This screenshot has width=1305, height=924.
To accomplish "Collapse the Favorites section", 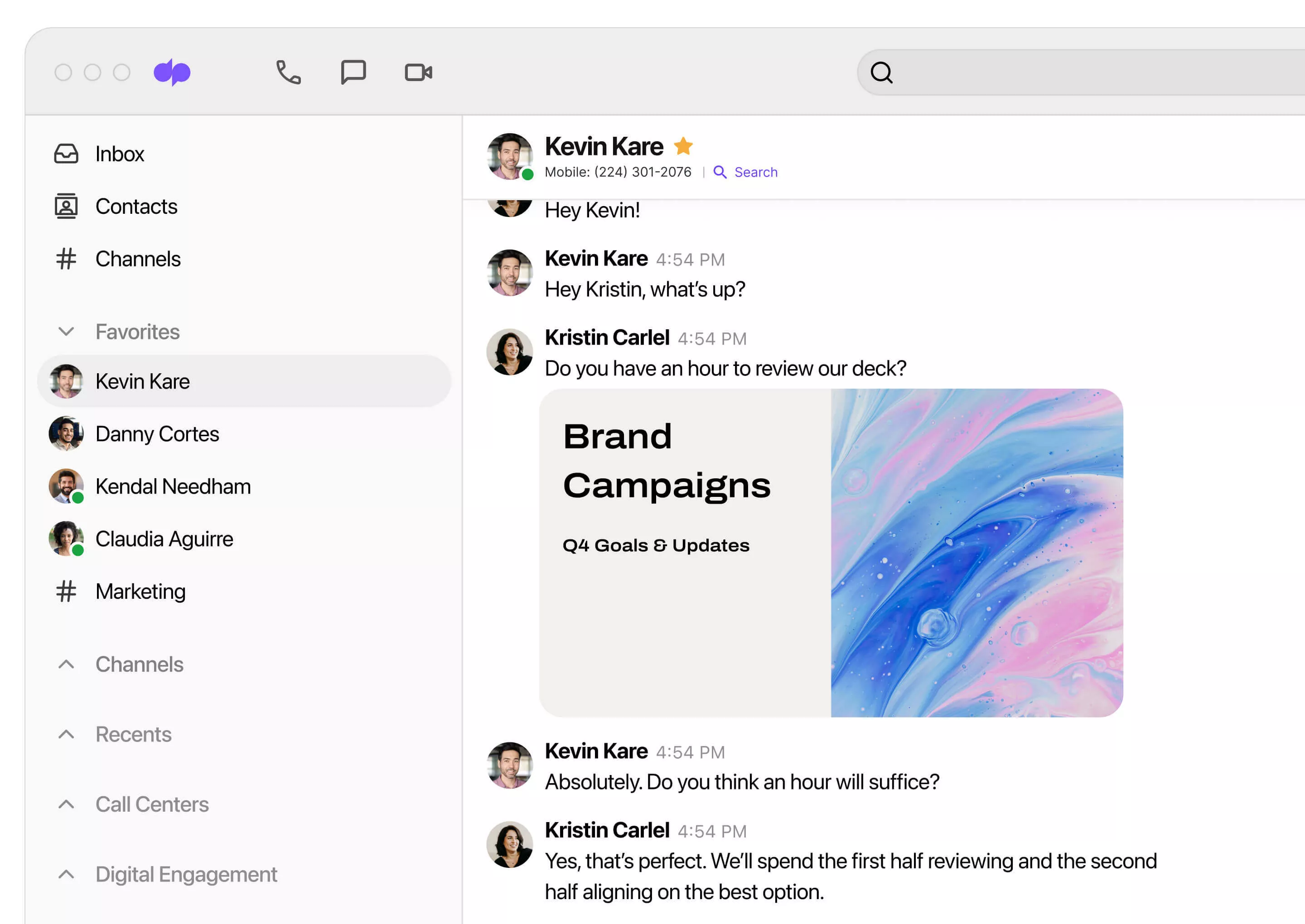I will click(67, 331).
